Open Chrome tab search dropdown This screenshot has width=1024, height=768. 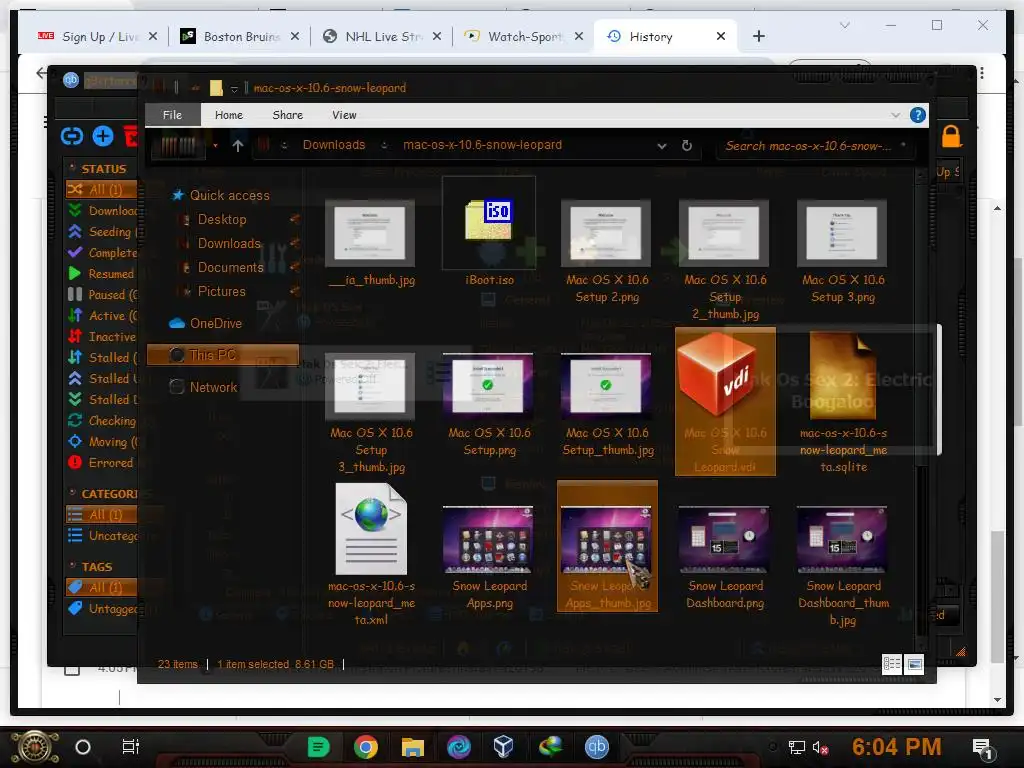844,25
